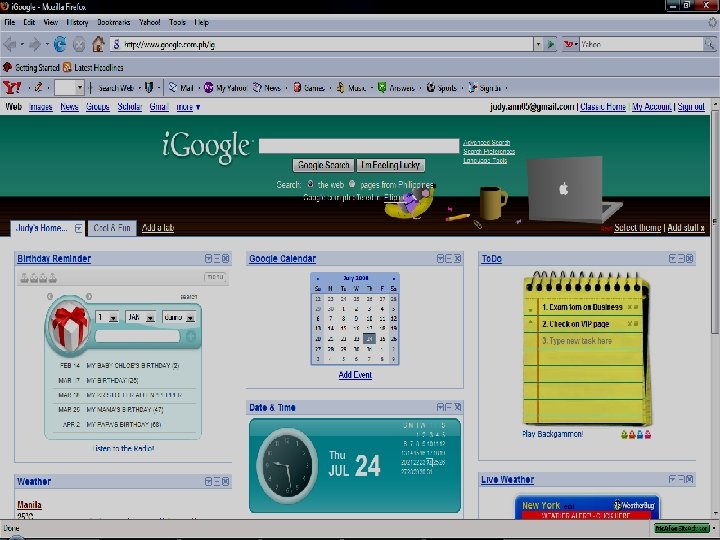Image resolution: width=720 pixels, height=540 pixels.
Task: Click the Google Search button
Action: (x=324, y=165)
